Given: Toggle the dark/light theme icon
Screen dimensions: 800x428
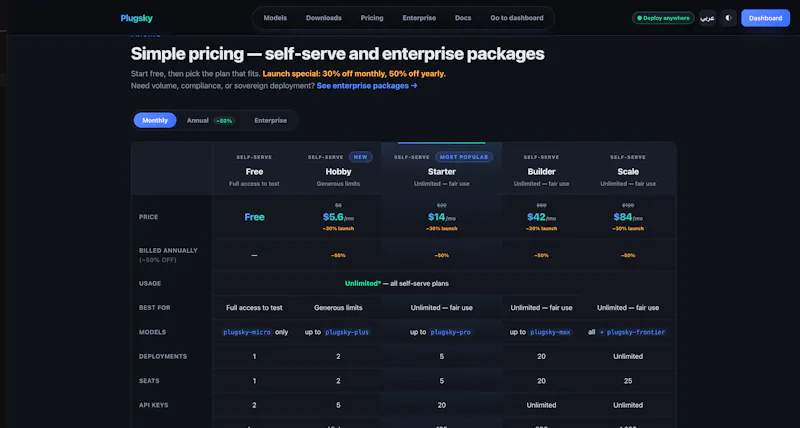Looking at the screenshot, I should click(x=728, y=18).
